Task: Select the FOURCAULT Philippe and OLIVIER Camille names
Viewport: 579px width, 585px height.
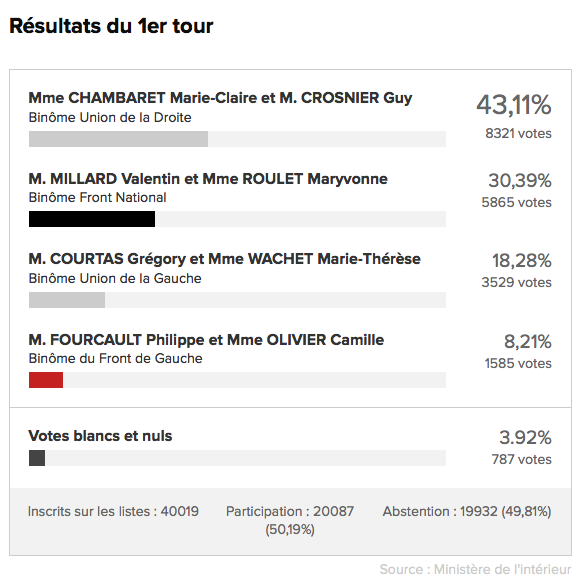Action: 206,340
